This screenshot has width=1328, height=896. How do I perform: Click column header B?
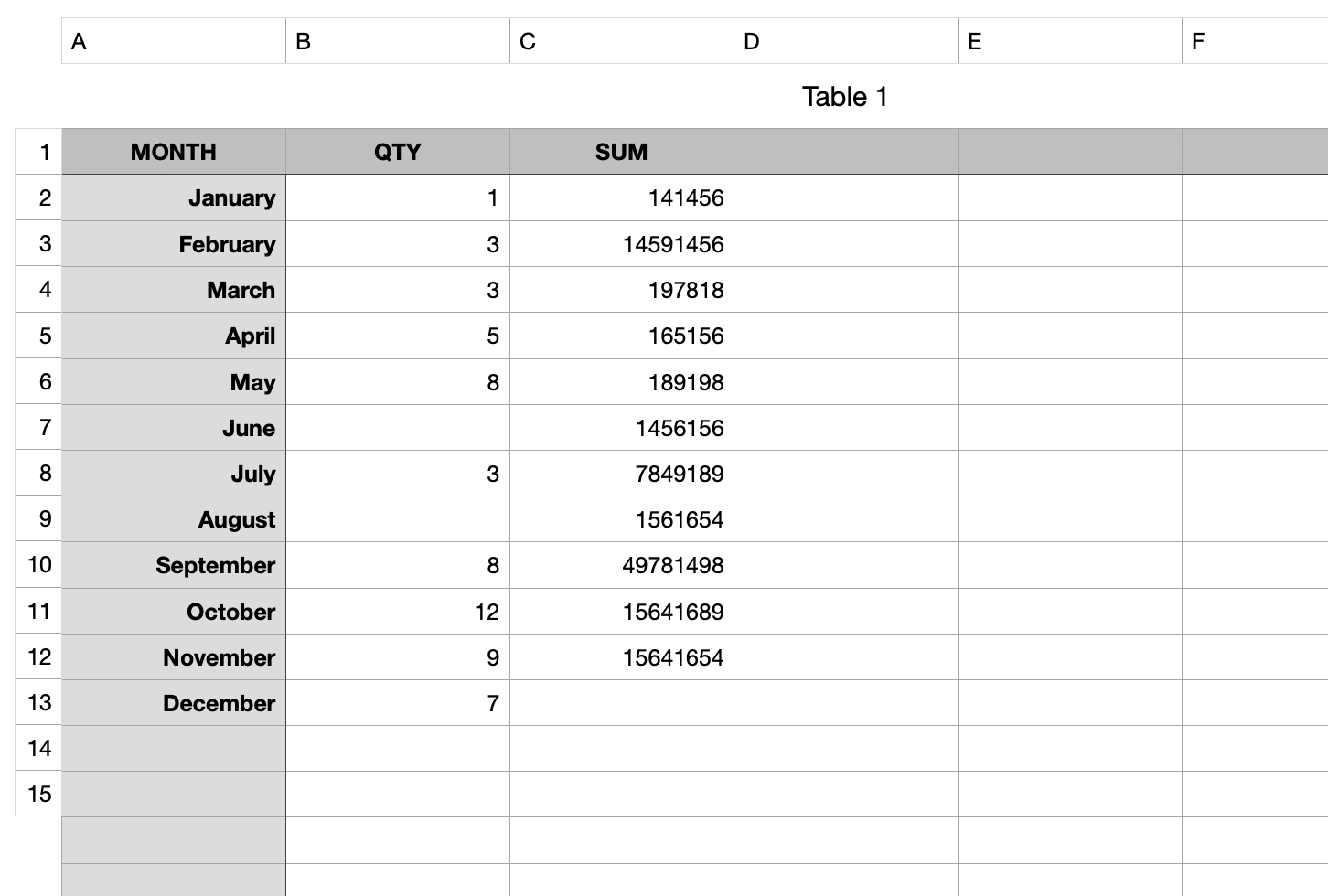[398, 40]
